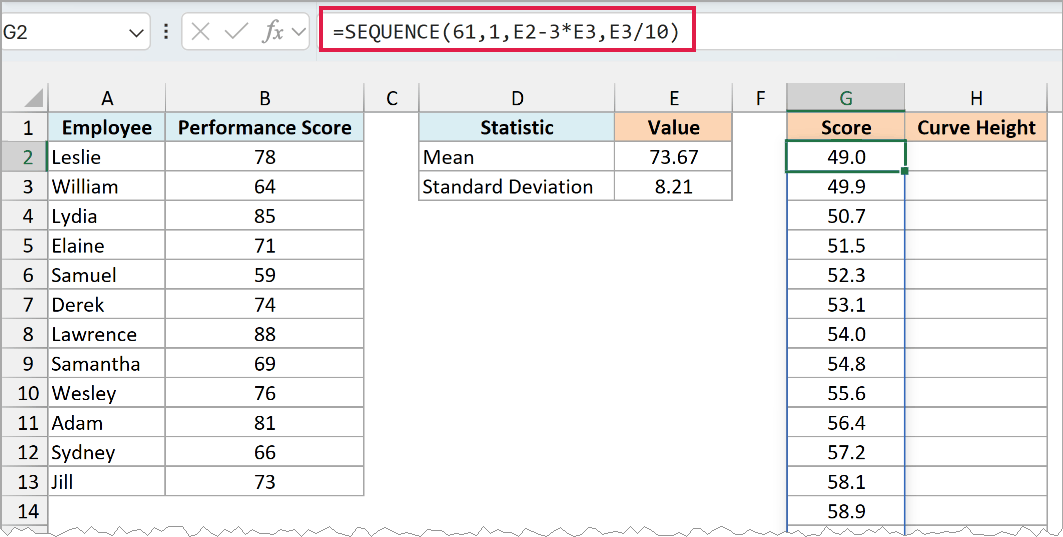This screenshot has width=1063, height=537.
Task: Select the cell containing 'Adam'
Action: tap(106, 422)
